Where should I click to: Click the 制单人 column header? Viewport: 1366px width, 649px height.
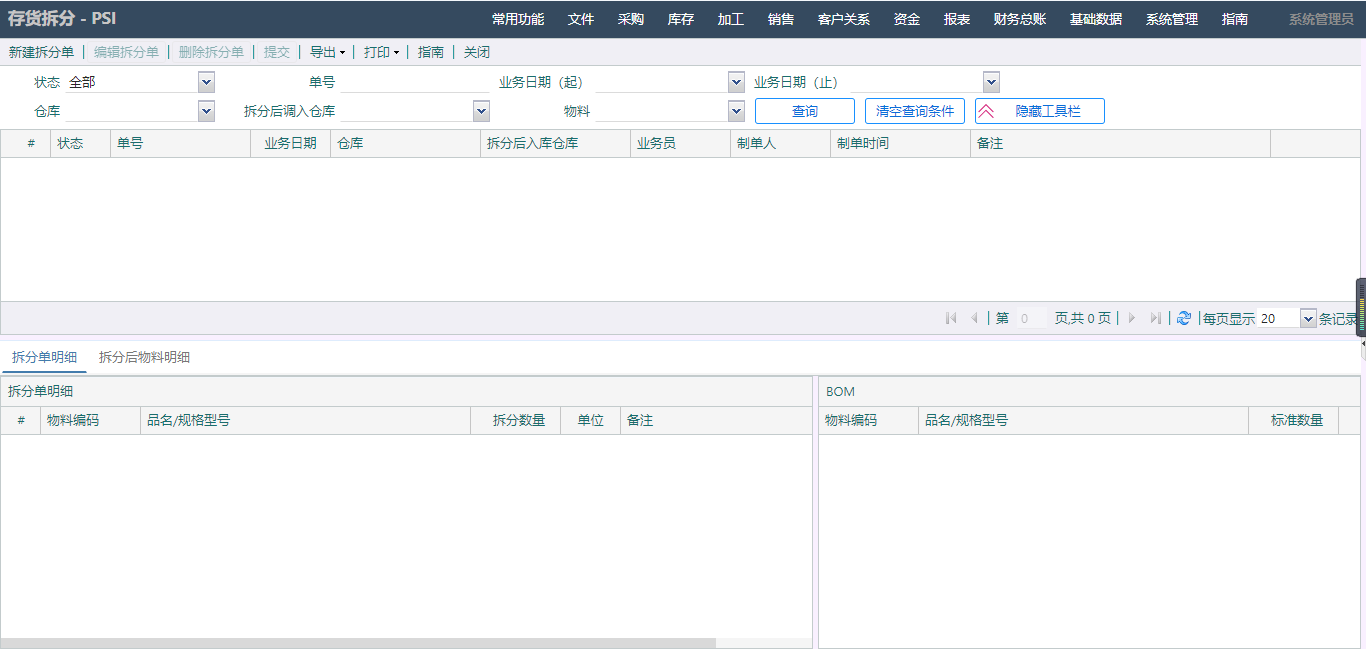tap(780, 143)
